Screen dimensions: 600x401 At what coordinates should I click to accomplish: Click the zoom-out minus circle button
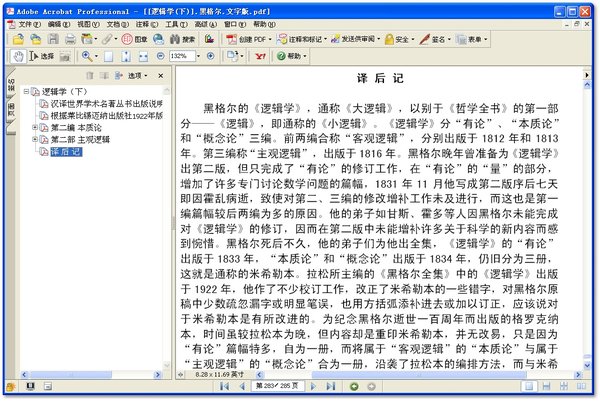[160, 56]
